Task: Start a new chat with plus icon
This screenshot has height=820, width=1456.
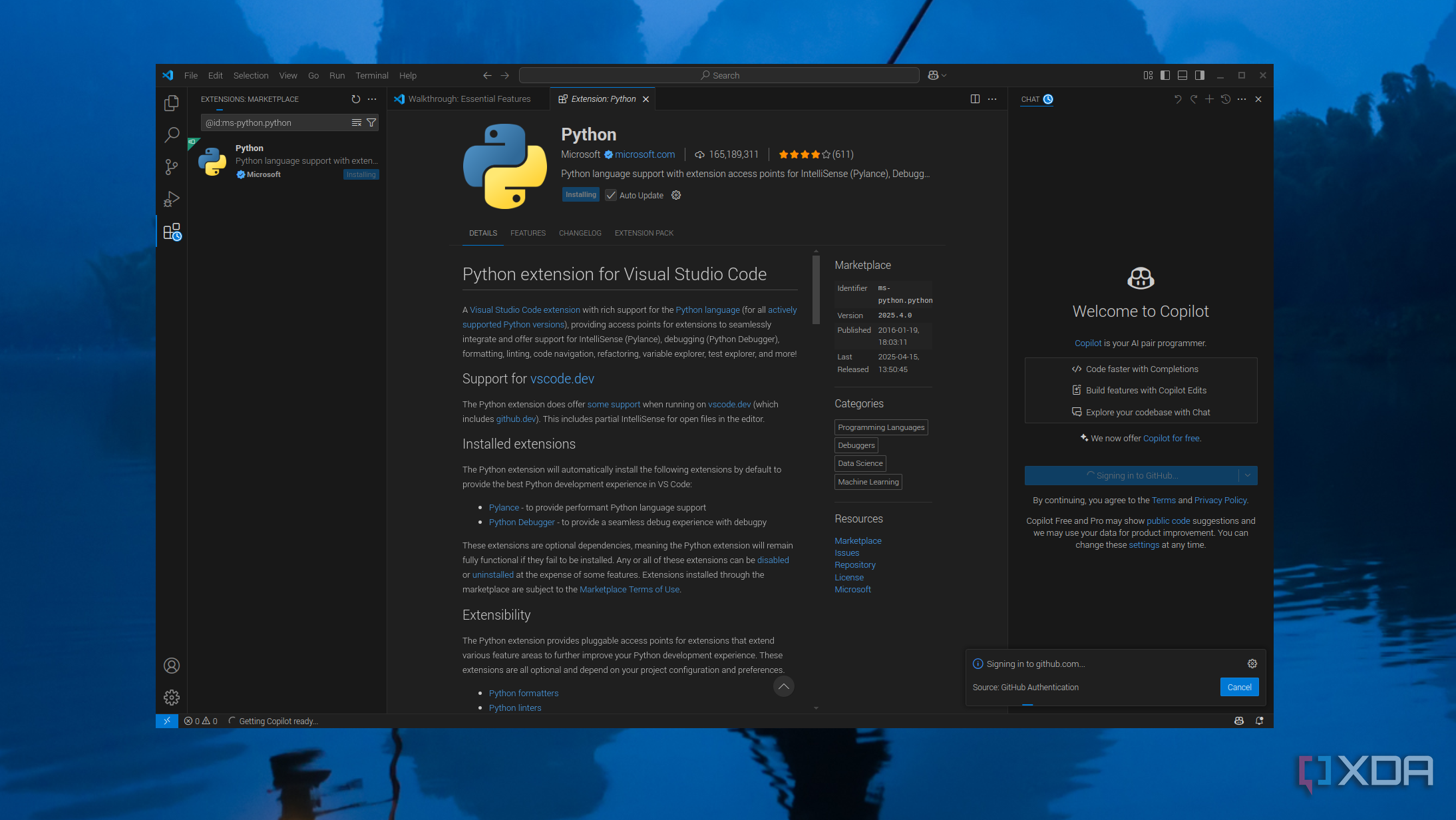Action: point(1209,99)
